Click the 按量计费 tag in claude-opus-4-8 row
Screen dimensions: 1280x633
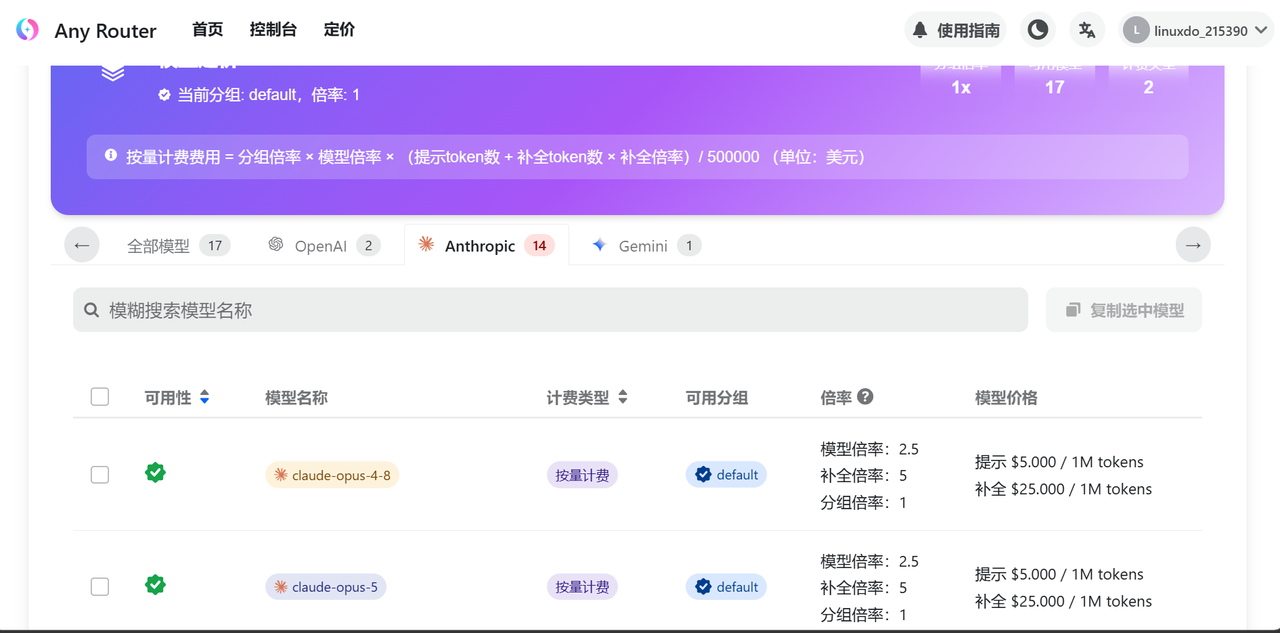coord(582,475)
